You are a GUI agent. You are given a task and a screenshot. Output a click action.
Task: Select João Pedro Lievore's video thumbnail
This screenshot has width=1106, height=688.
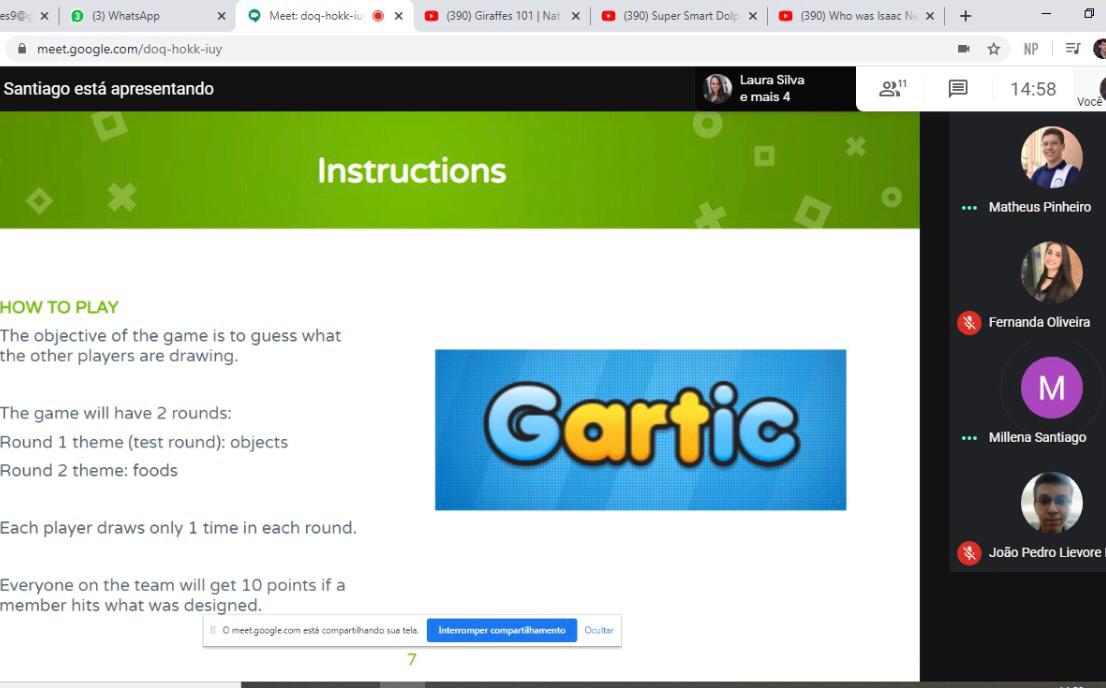point(1052,502)
